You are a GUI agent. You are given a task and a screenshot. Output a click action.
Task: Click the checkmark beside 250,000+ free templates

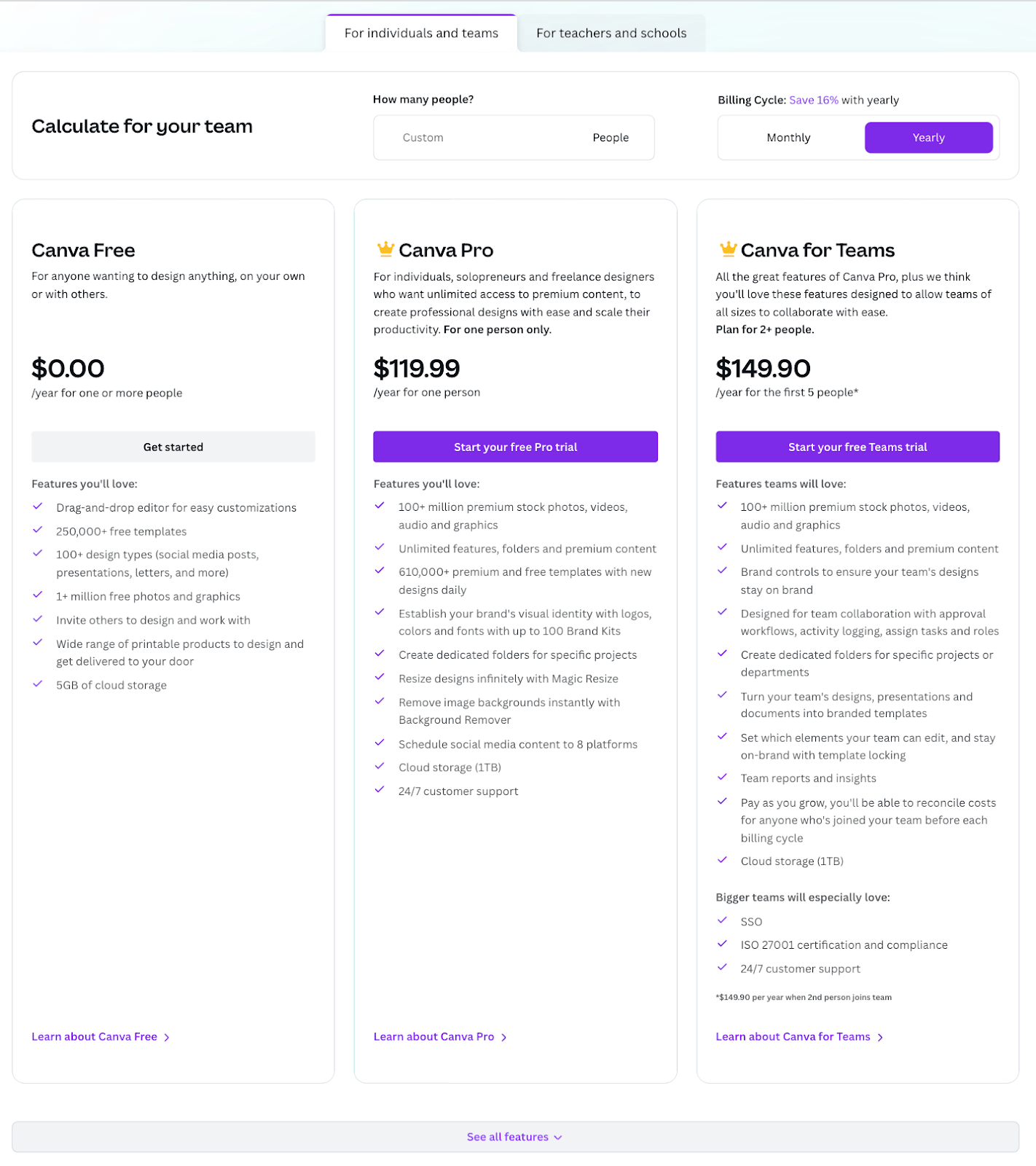(38, 530)
